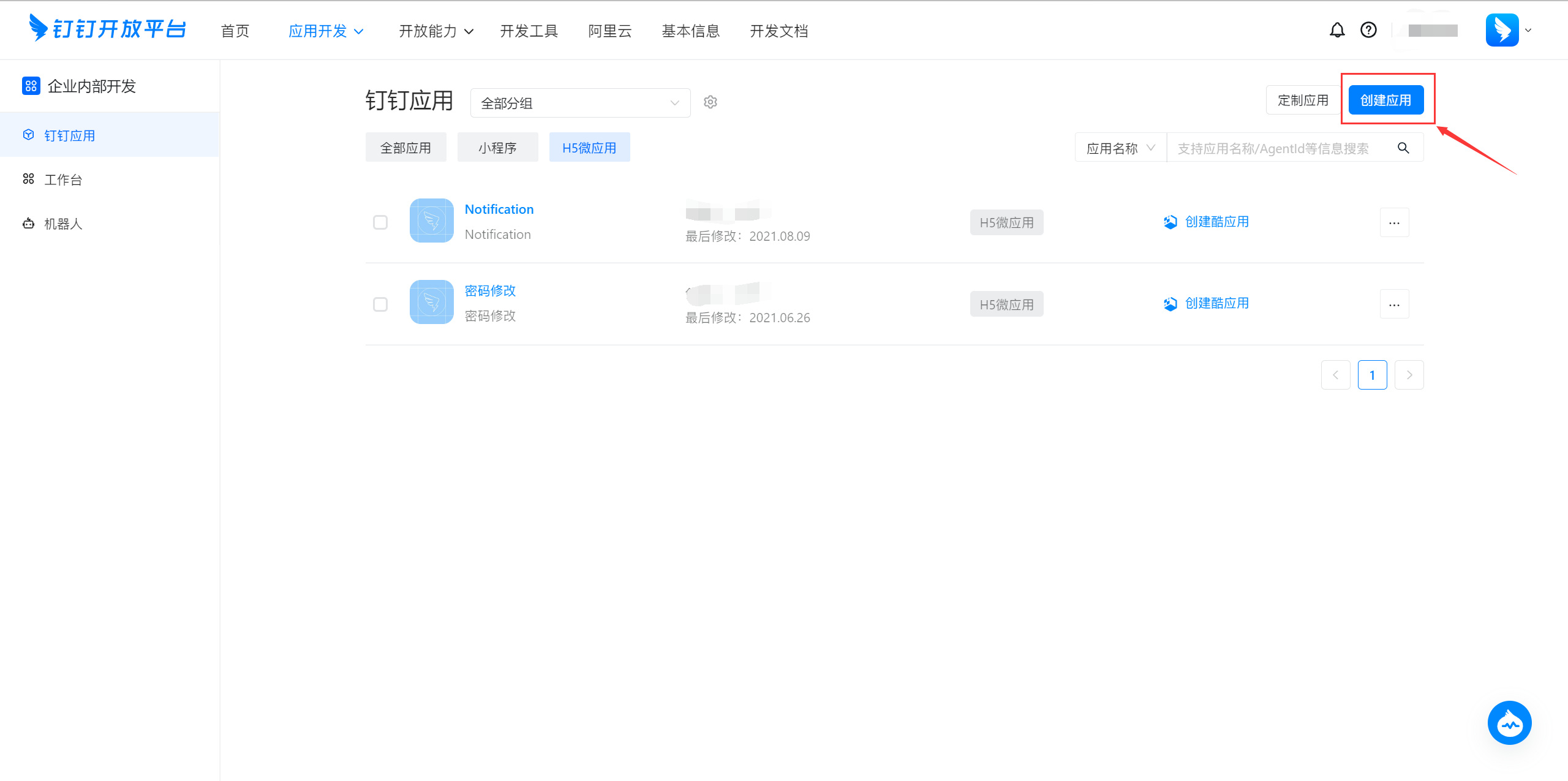Check the Notification app checkbox
This screenshot has width=1568, height=781.
pyautogui.click(x=380, y=222)
